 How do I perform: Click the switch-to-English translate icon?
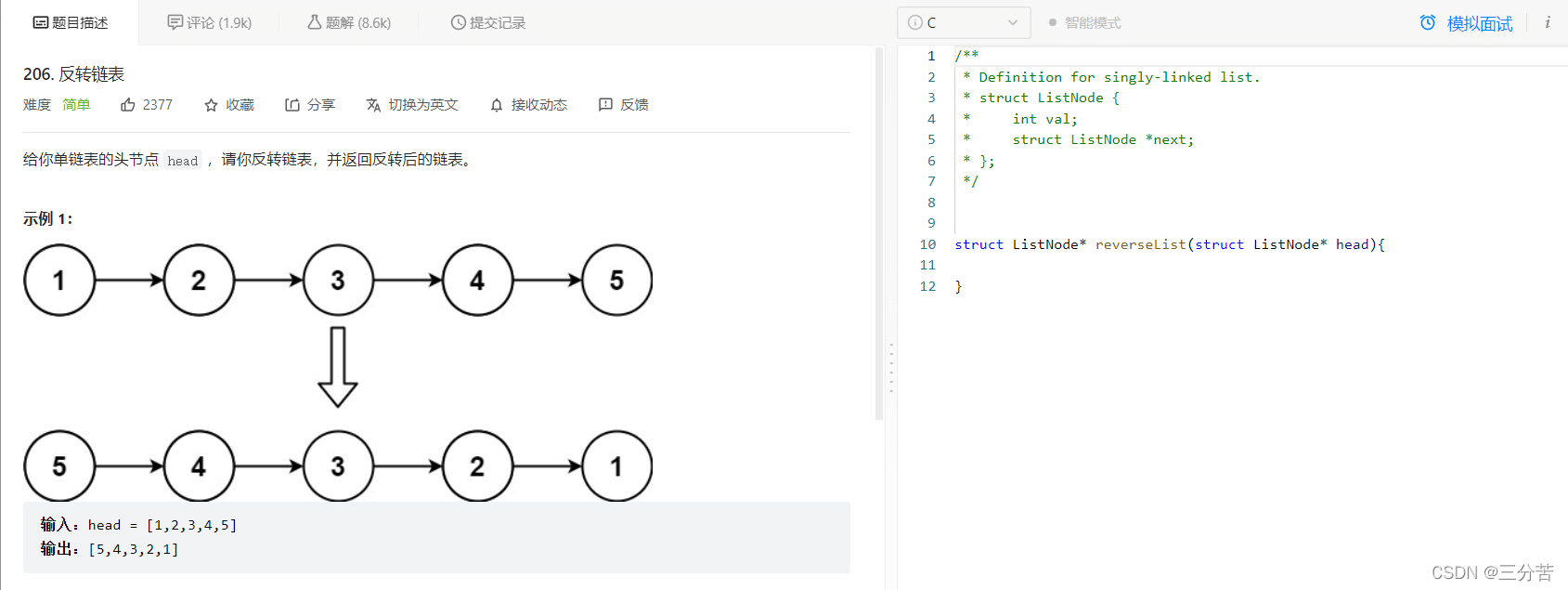(x=373, y=105)
